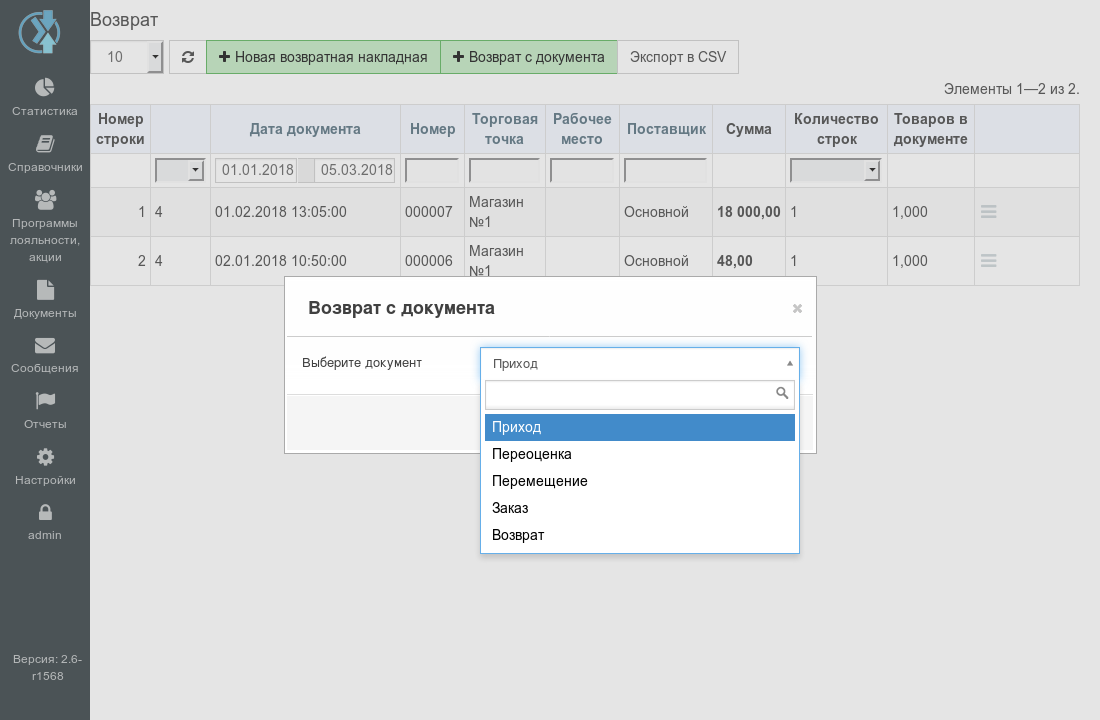Sort by Поставщик column header

666,129
